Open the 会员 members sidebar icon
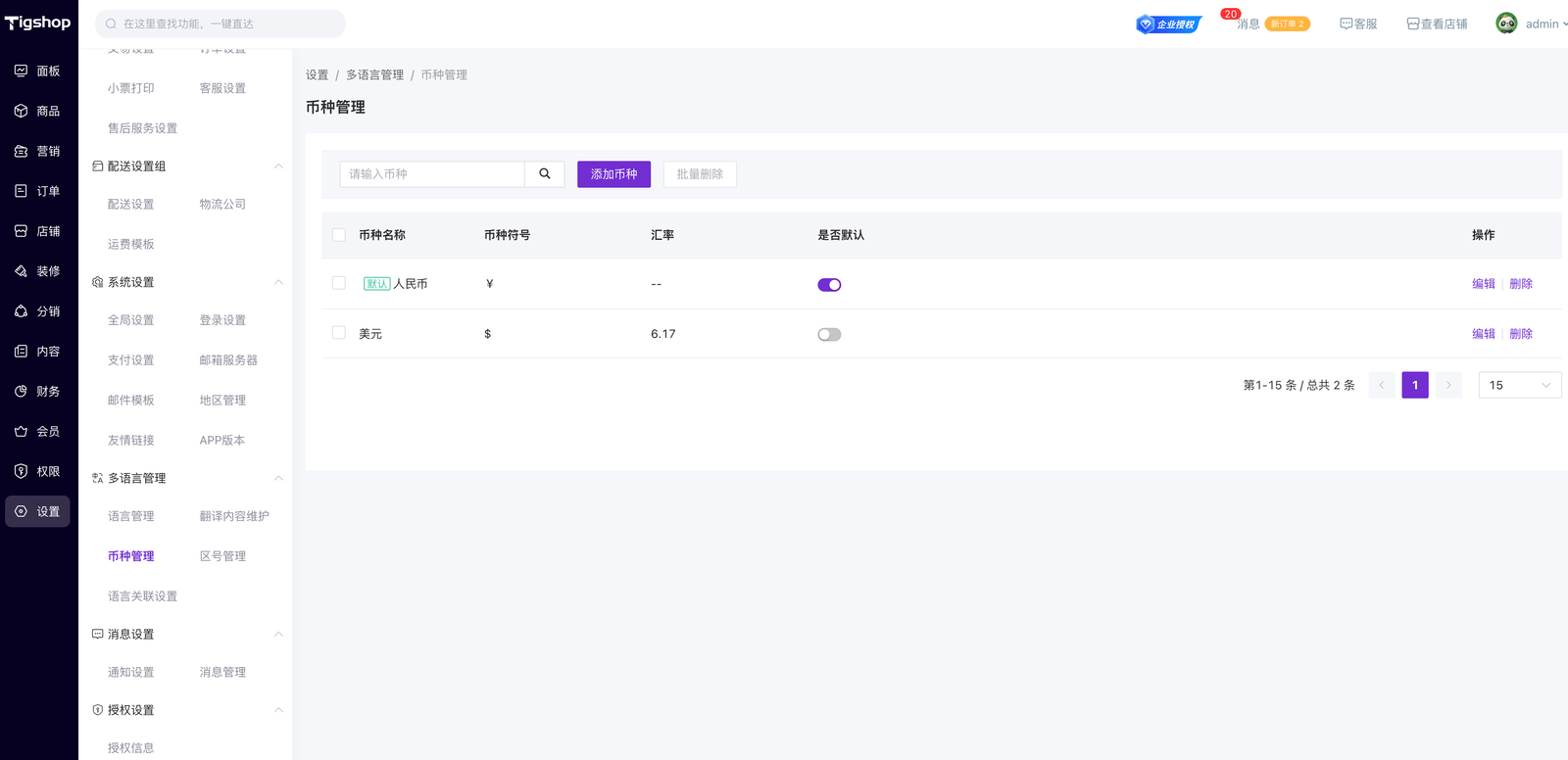This screenshot has width=1568, height=760. click(x=22, y=431)
